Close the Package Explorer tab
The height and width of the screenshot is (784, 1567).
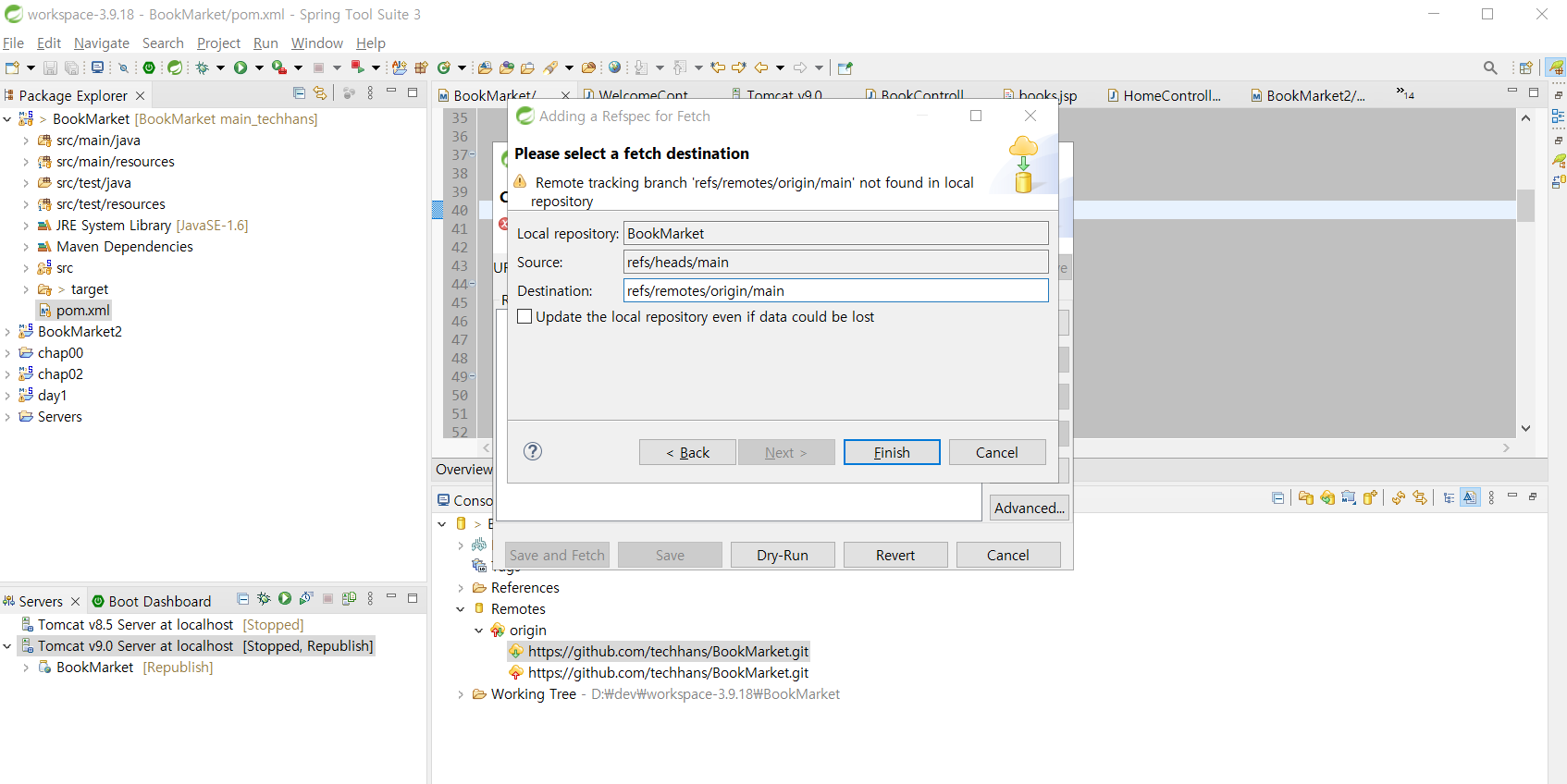coord(140,95)
